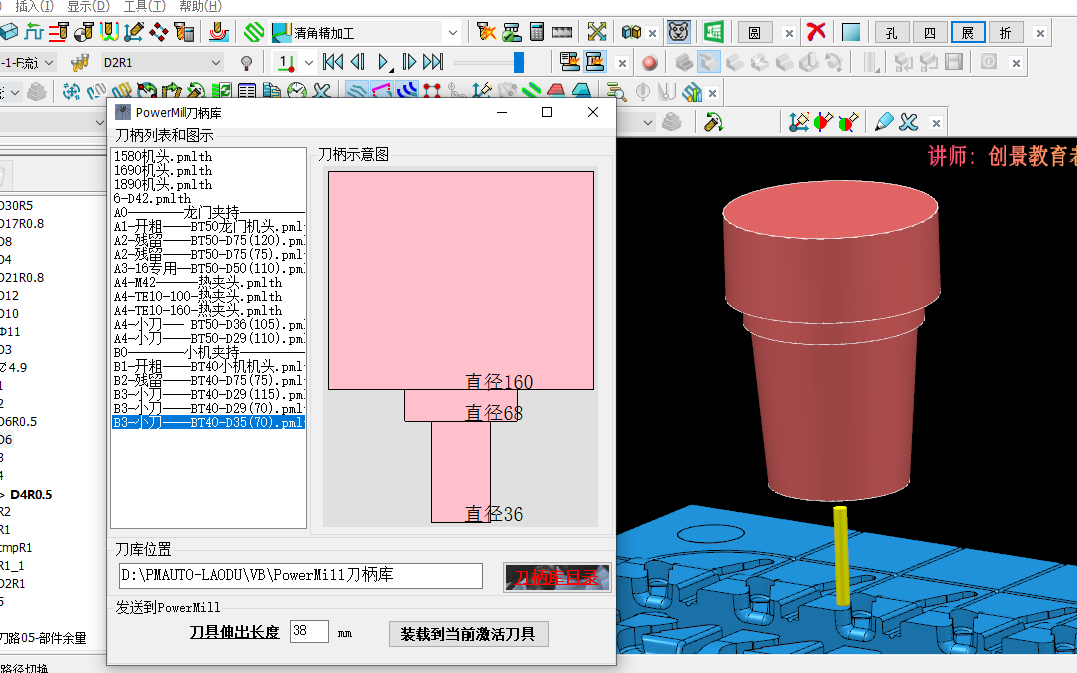Click the 展 button
The image size is (1077, 673).
point(968,33)
